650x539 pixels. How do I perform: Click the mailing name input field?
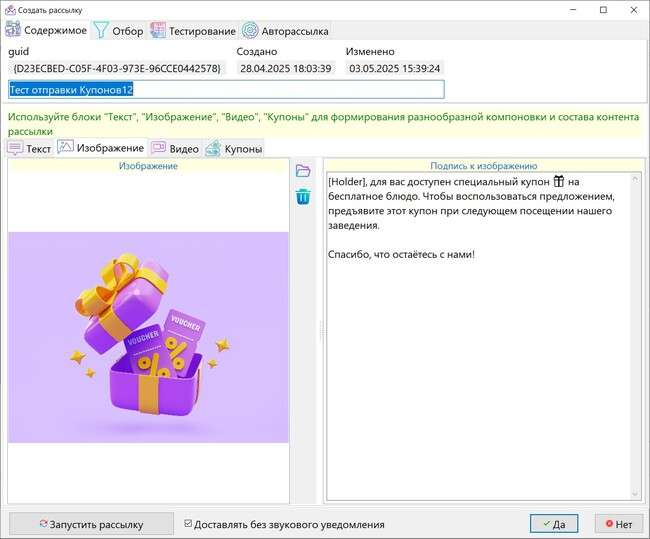pyautogui.click(x=225, y=89)
